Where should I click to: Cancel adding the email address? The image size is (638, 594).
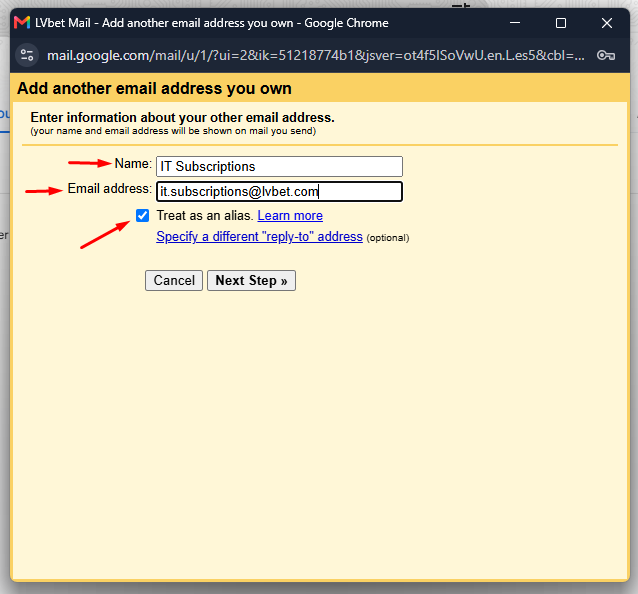[x=174, y=280]
